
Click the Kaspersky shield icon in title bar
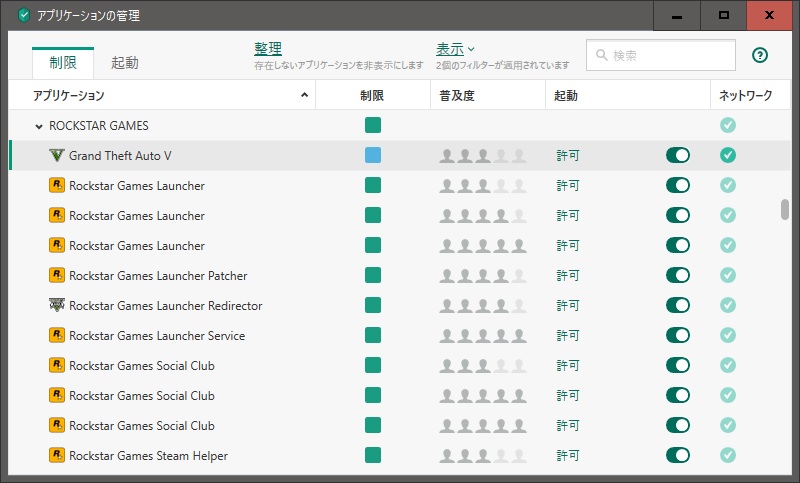23,15
